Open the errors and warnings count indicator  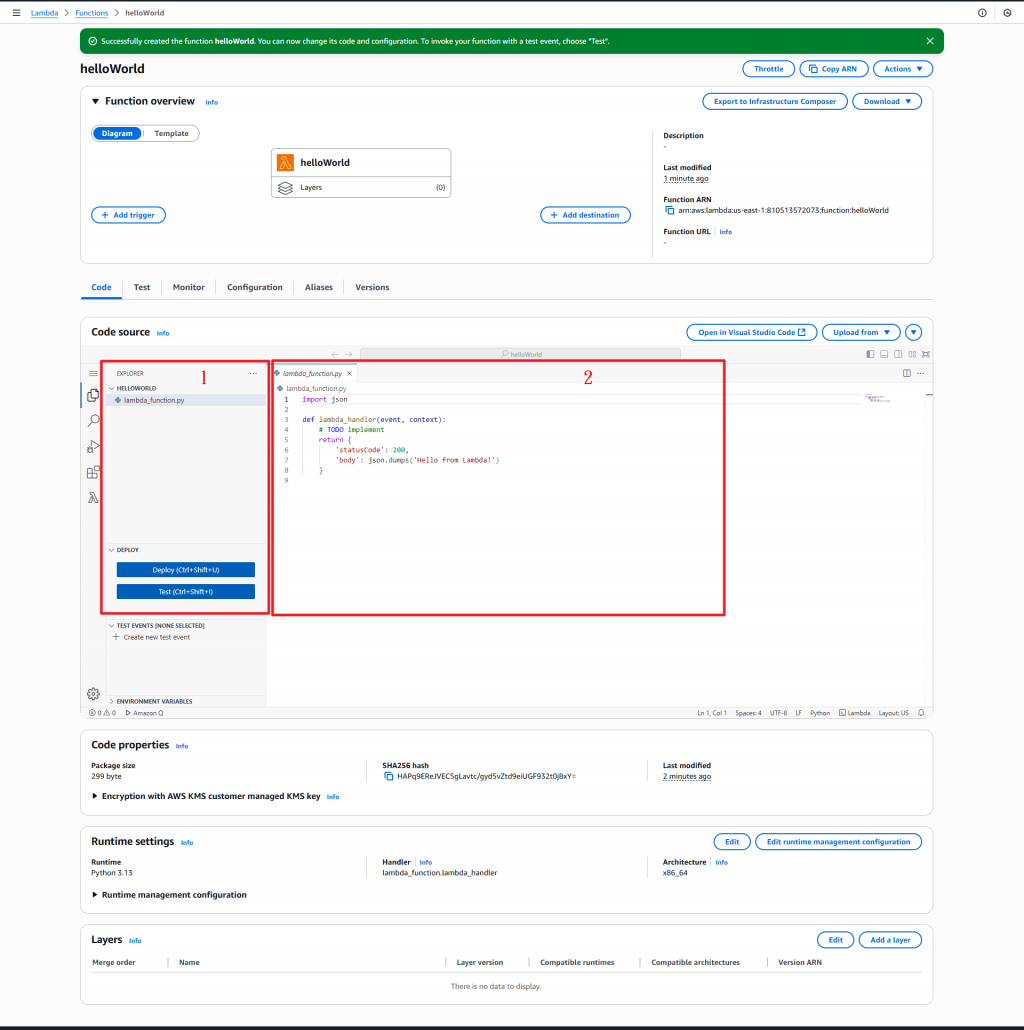point(102,713)
